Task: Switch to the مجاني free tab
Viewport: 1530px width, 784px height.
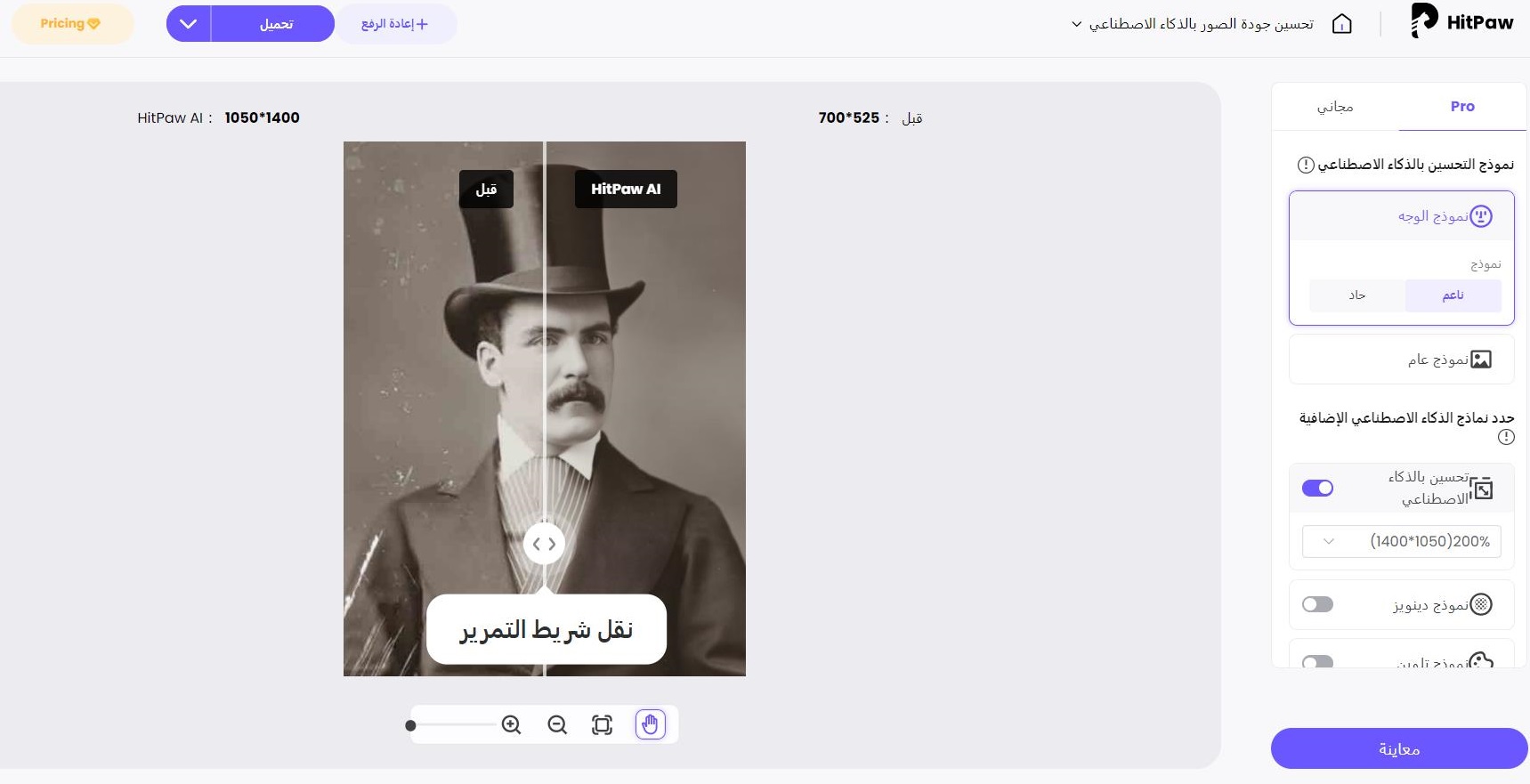Action: click(x=1335, y=107)
